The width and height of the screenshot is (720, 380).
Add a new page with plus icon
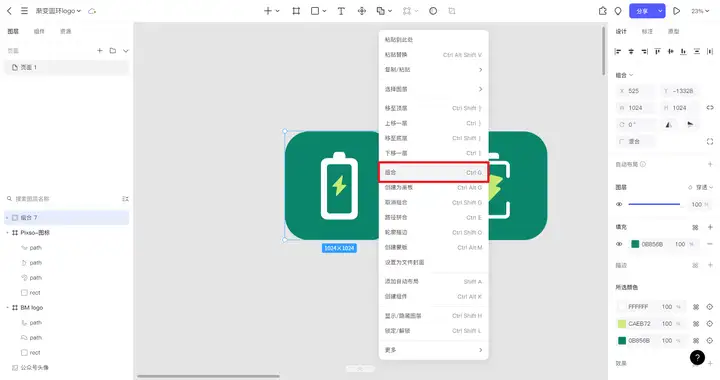click(x=100, y=50)
